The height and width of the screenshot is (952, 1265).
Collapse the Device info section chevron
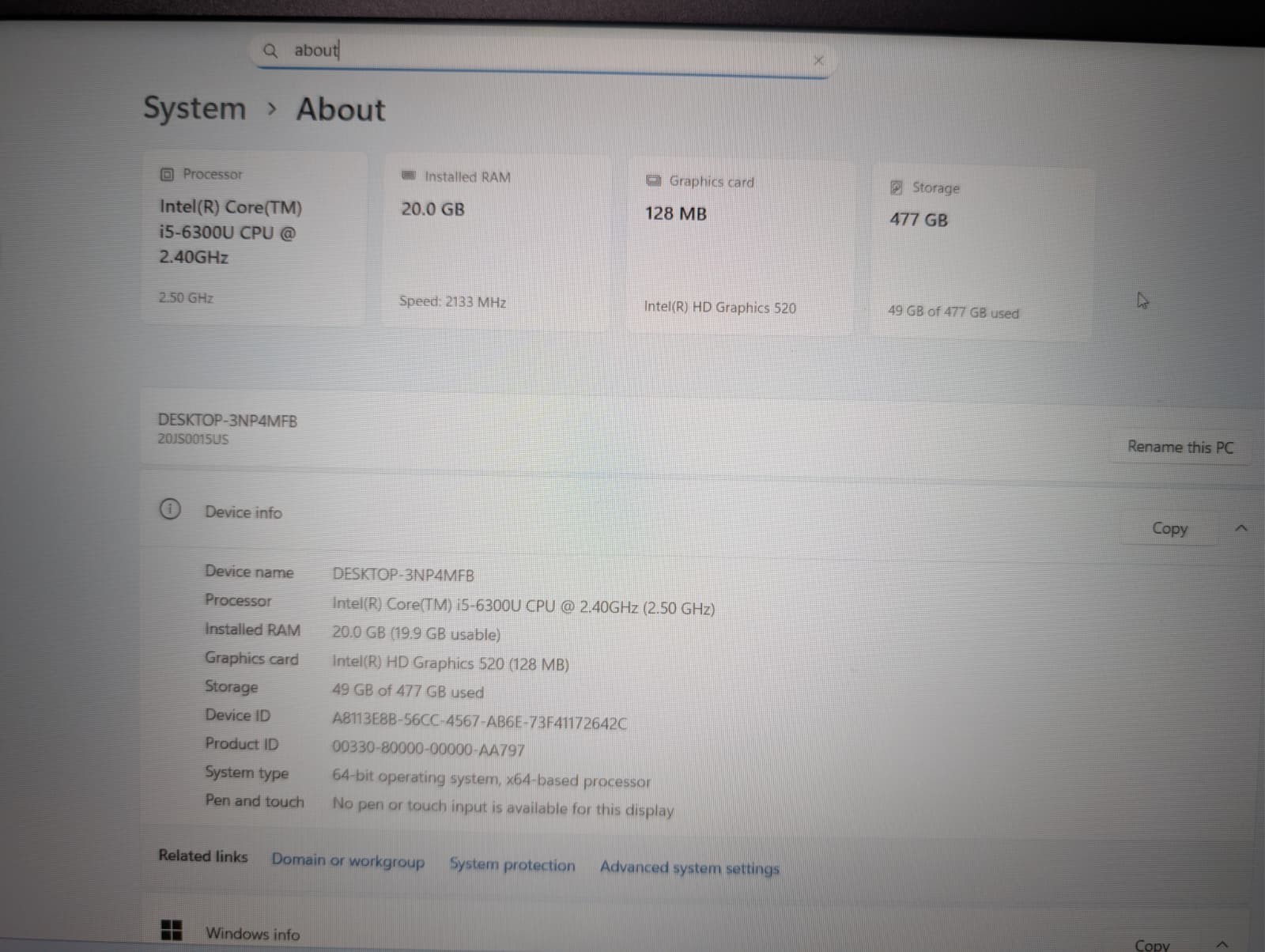coord(1241,528)
